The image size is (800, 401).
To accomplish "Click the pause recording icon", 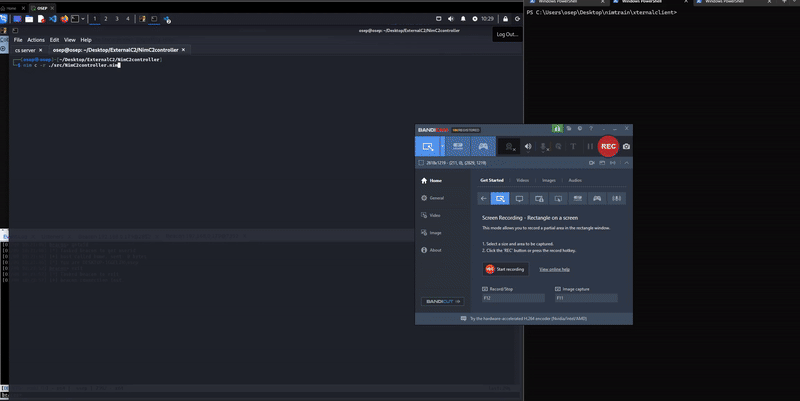I will click(x=590, y=146).
